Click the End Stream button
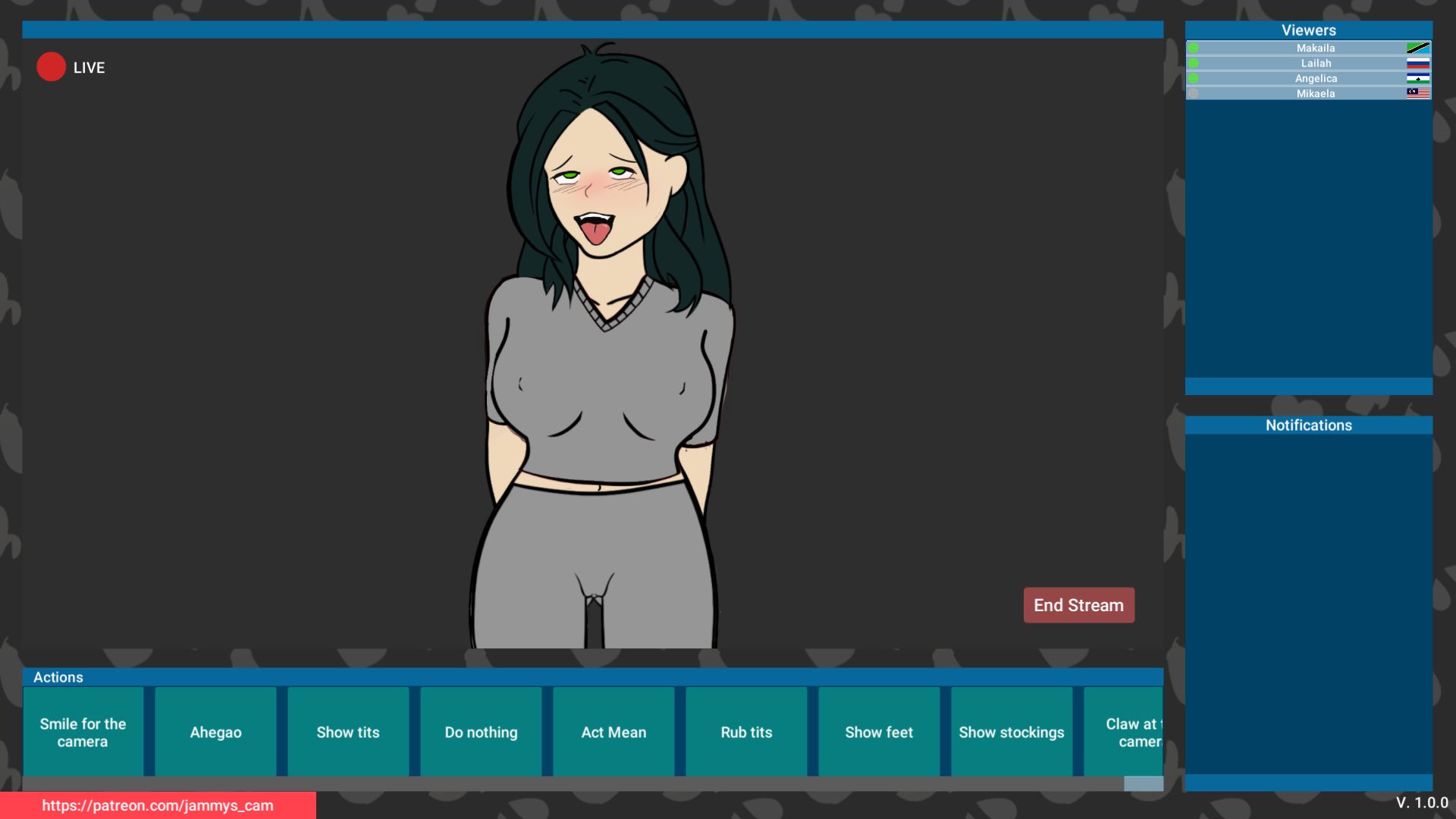This screenshot has width=1456, height=819. (x=1078, y=604)
